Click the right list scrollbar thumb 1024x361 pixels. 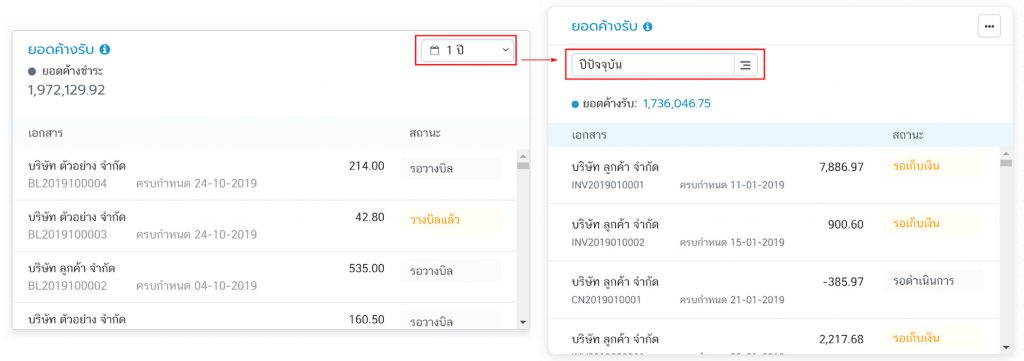click(1006, 162)
